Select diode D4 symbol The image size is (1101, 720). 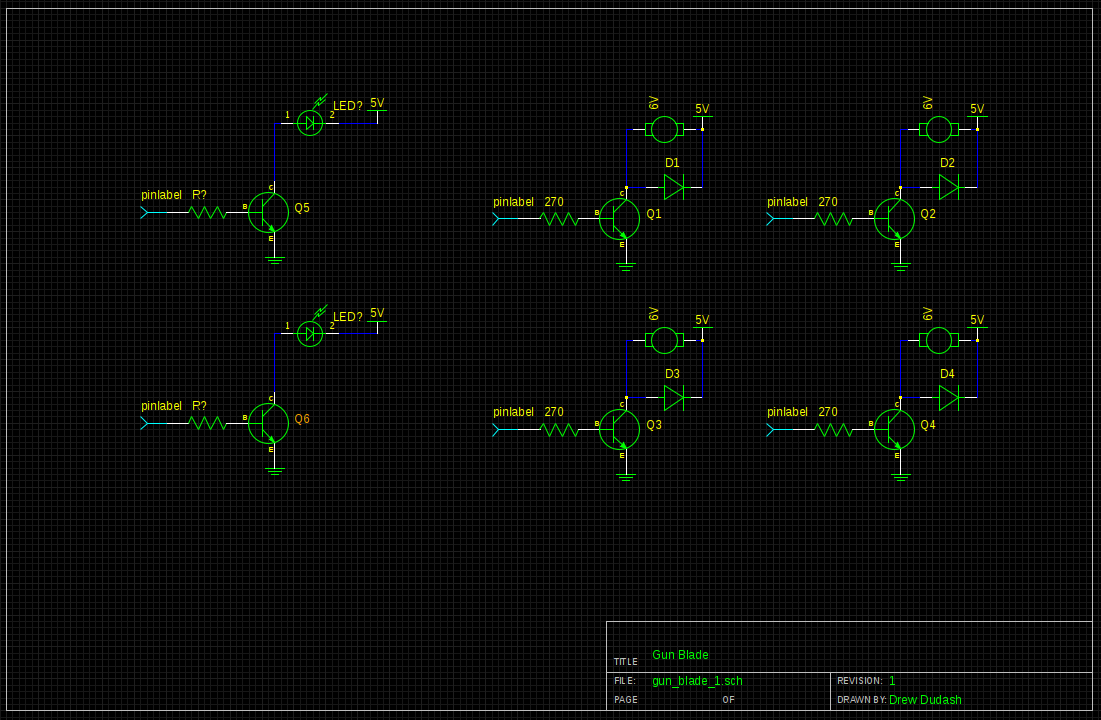pos(949,398)
